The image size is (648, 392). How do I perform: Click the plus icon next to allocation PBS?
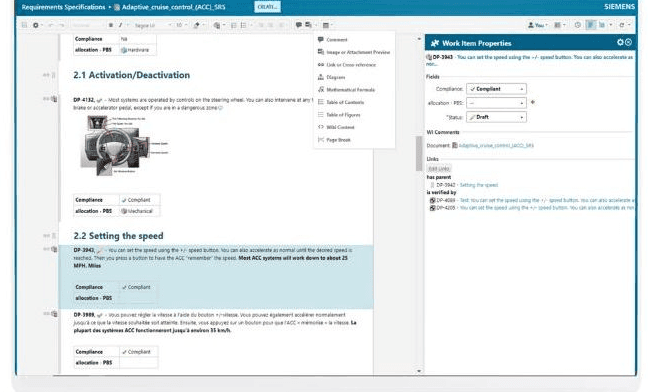click(533, 102)
